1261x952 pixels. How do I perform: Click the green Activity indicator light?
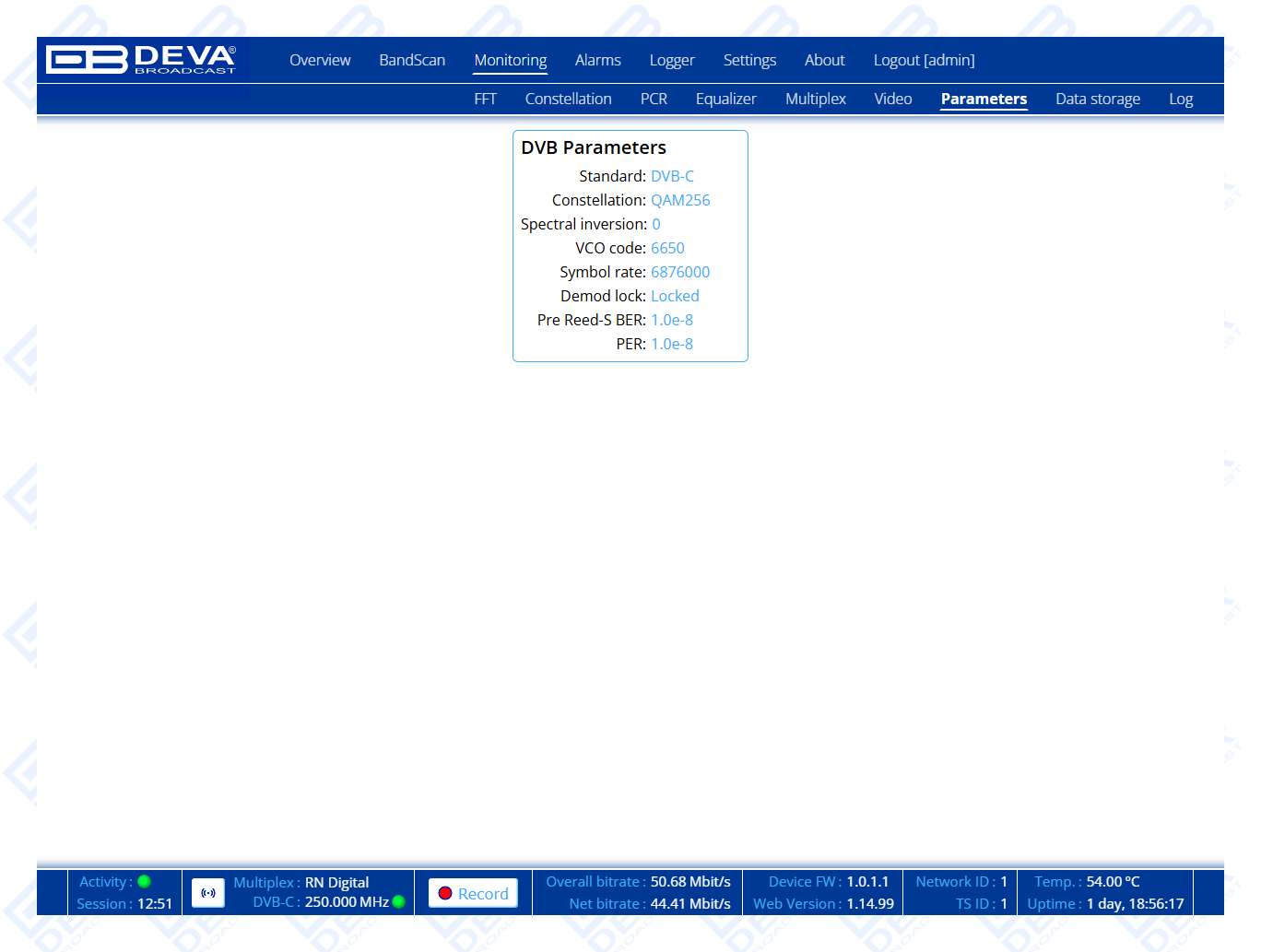coord(144,881)
